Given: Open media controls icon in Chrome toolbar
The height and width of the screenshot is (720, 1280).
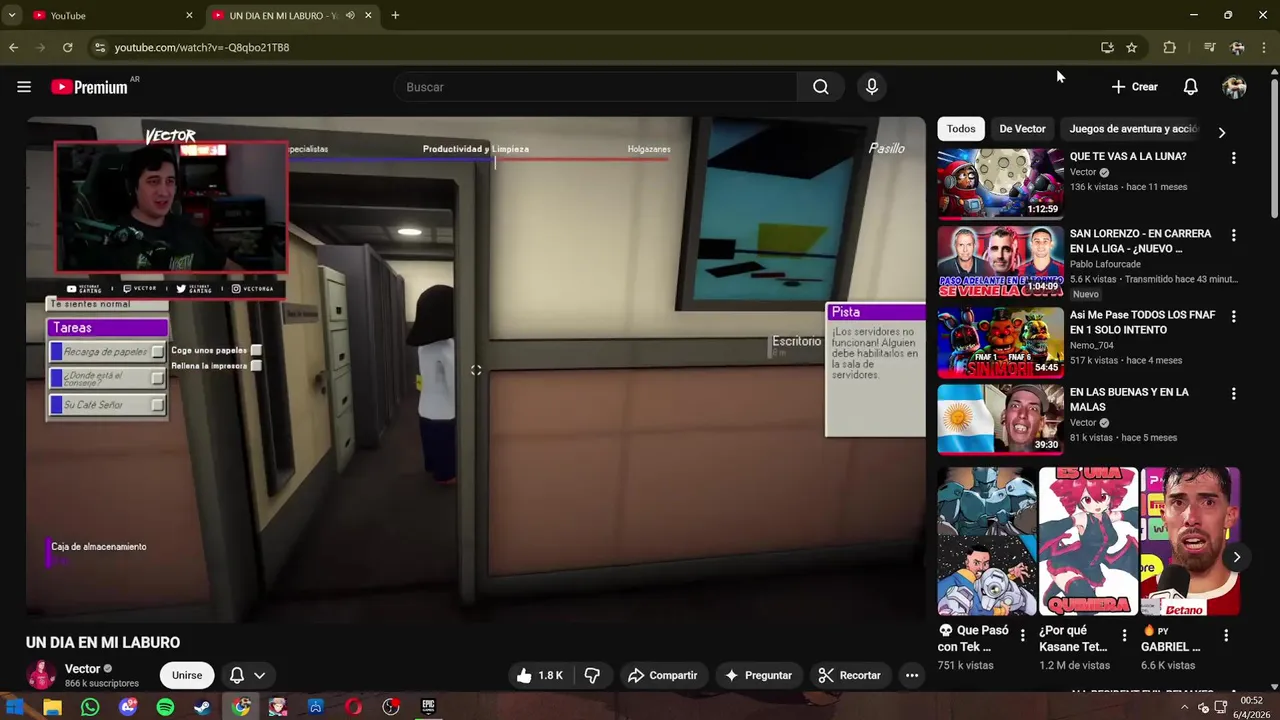Looking at the screenshot, I should (1209, 47).
